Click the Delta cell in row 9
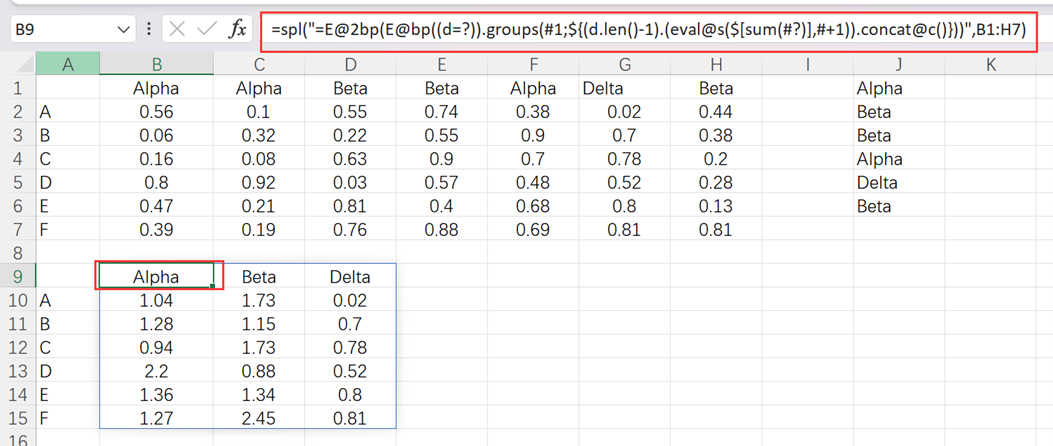This screenshot has height=446, width=1053. point(350,276)
